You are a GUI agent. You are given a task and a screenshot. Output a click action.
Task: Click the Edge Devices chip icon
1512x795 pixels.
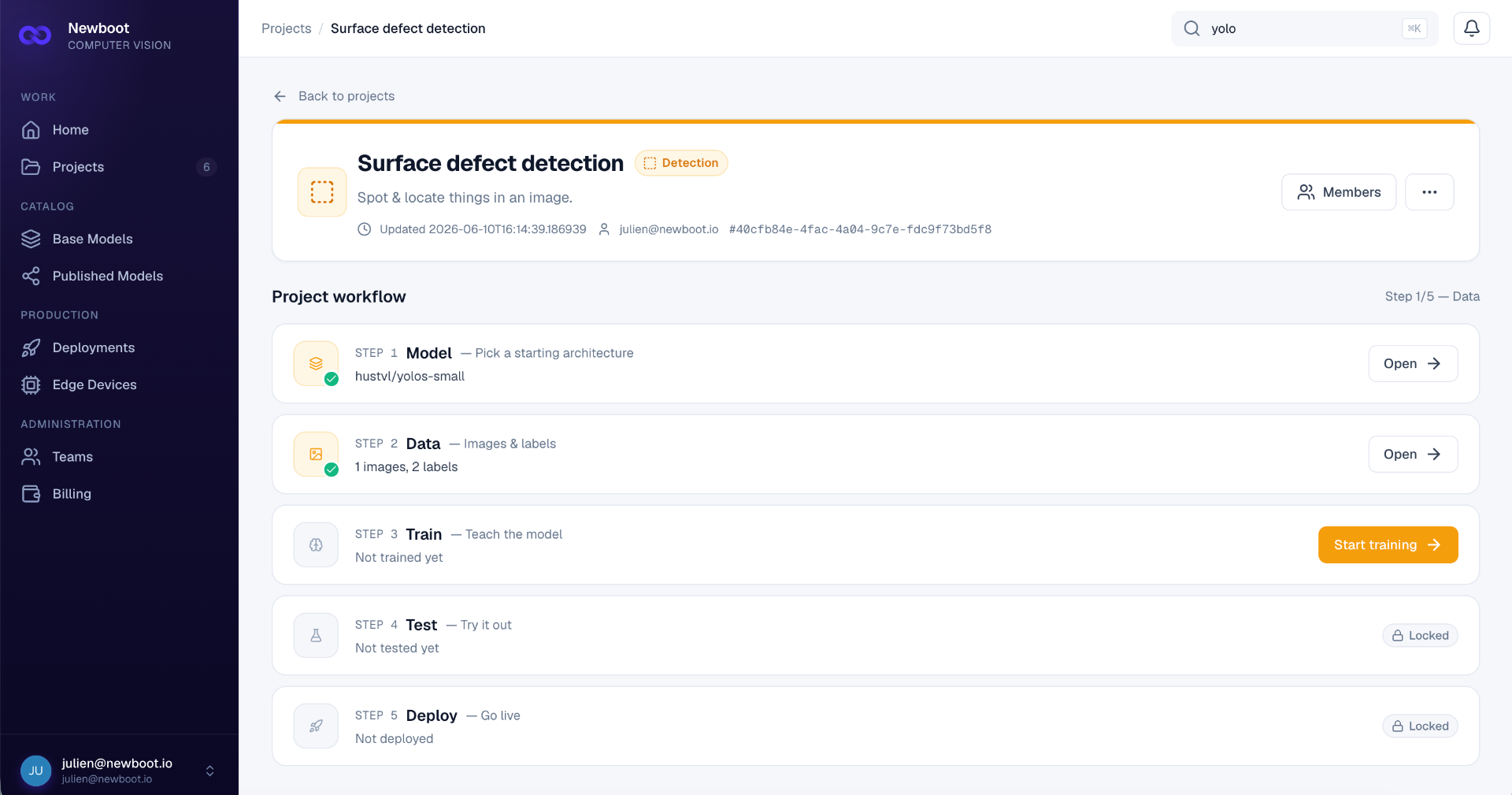[31, 384]
